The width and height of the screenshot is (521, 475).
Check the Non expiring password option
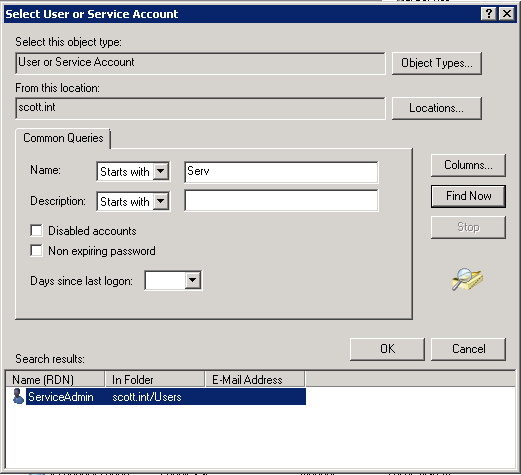(36, 251)
